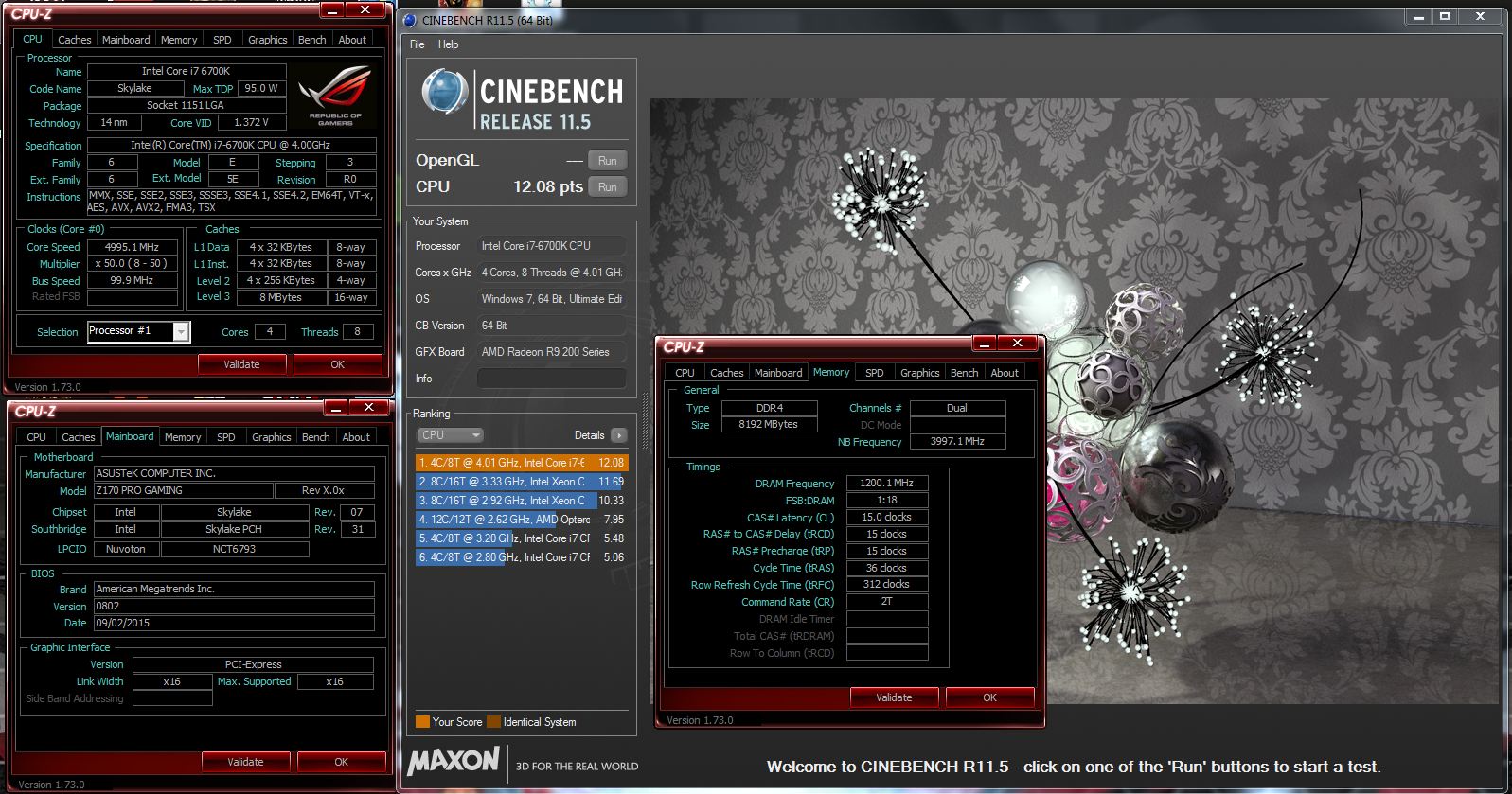This screenshot has width=1512, height=794.
Task: Click the GFX Board field
Action: click(x=551, y=352)
